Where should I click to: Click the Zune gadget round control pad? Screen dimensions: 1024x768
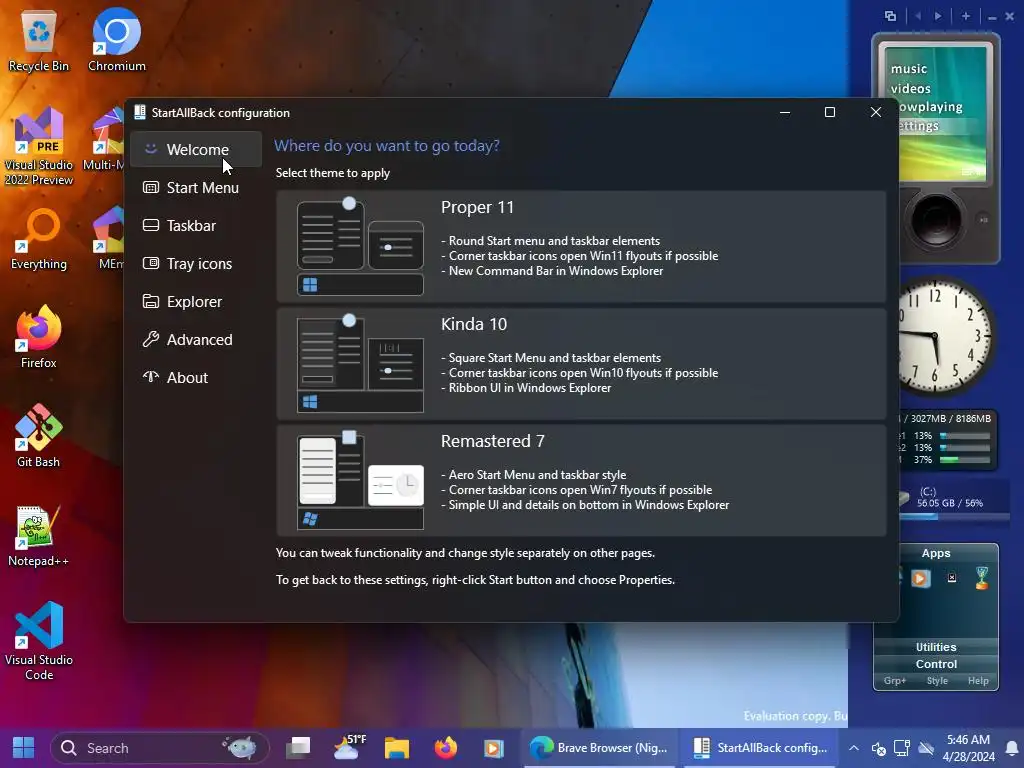[x=935, y=220]
